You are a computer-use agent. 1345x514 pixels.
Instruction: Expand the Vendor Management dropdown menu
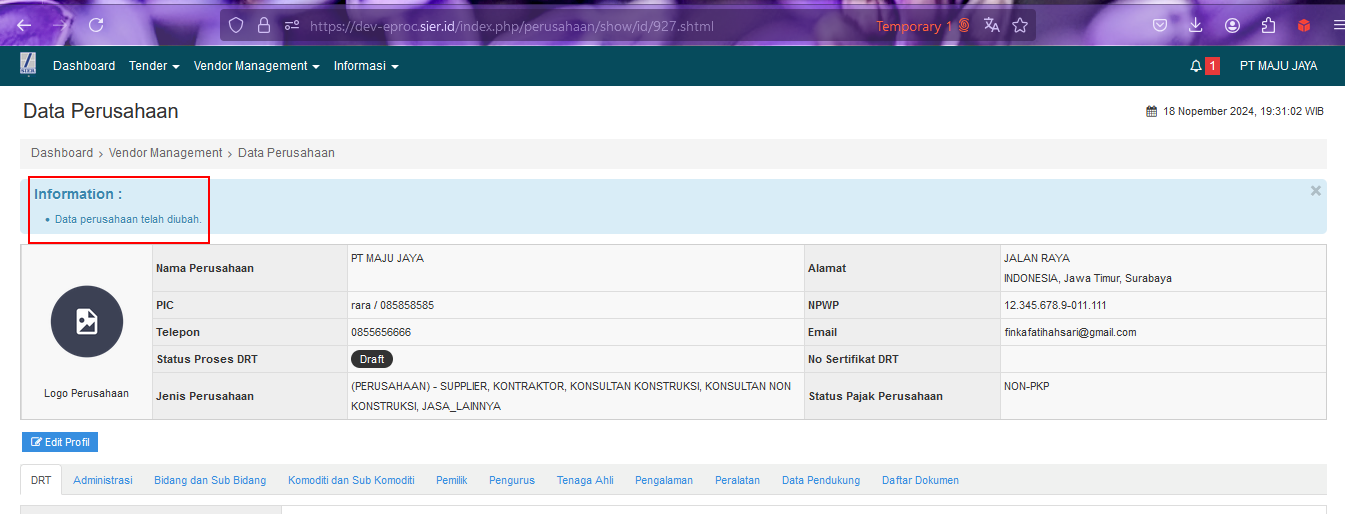pos(256,66)
